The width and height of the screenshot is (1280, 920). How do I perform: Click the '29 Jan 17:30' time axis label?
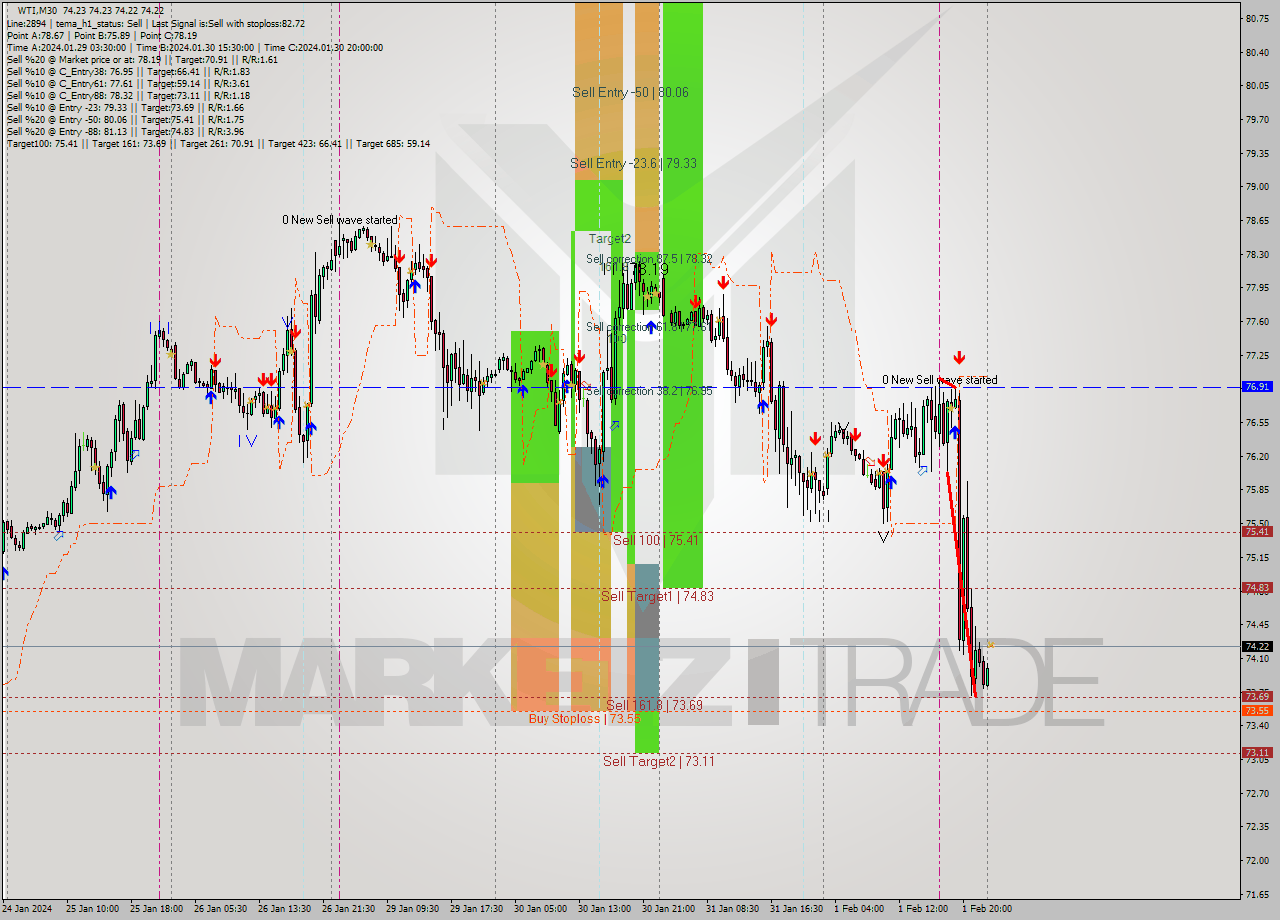point(477,909)
